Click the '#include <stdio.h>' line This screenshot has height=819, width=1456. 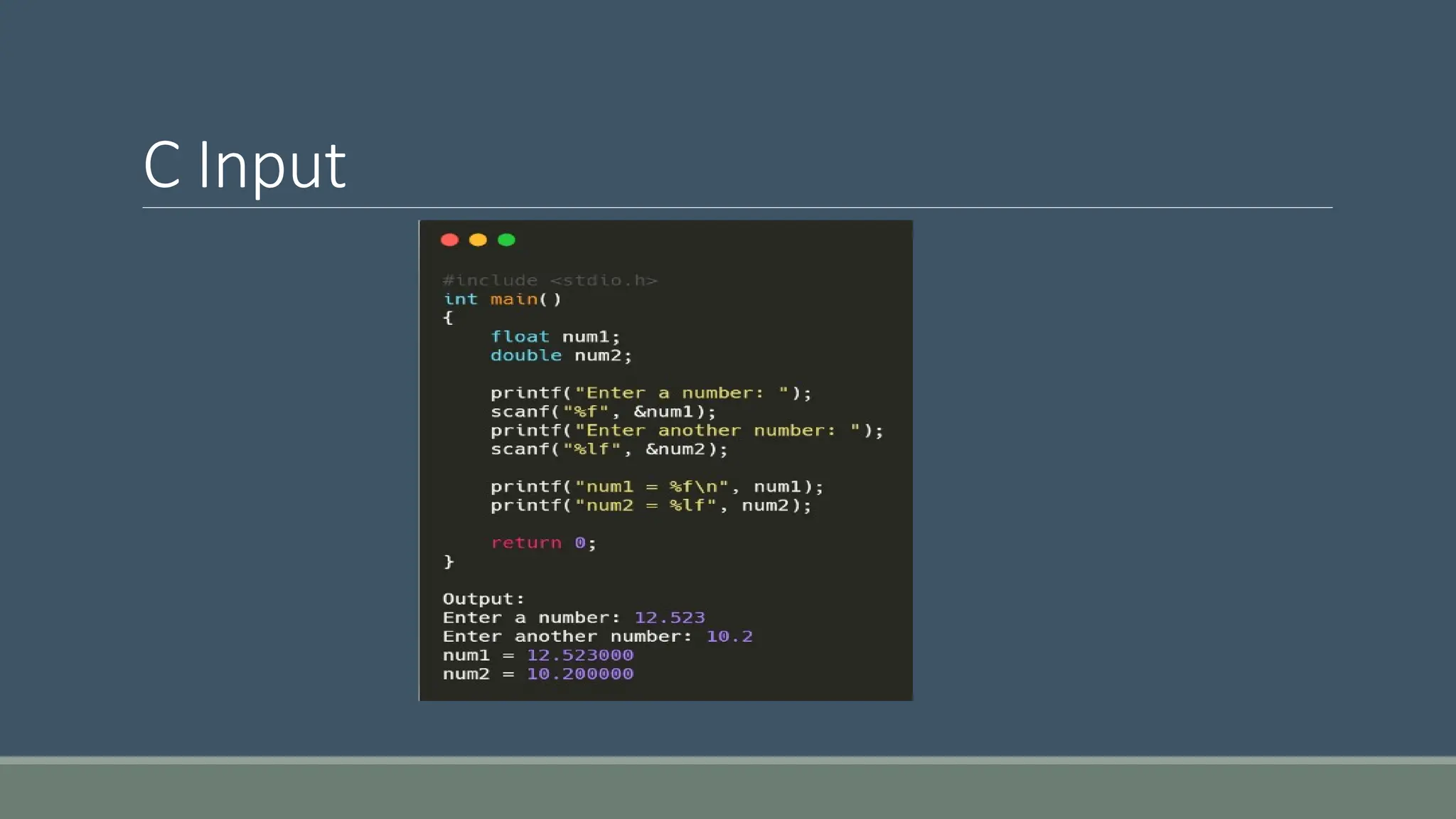550,280
